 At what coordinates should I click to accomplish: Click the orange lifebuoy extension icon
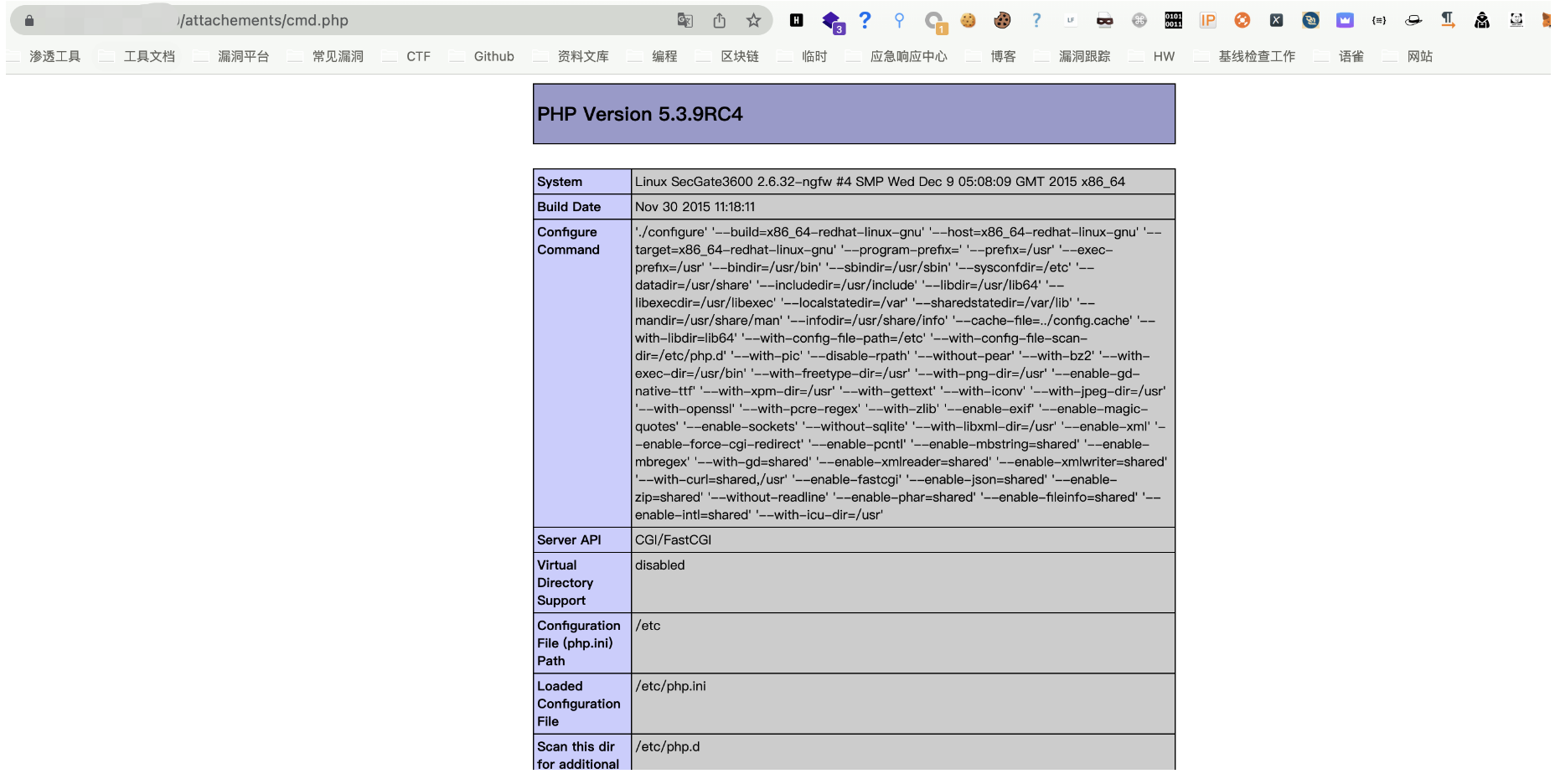1242,20
